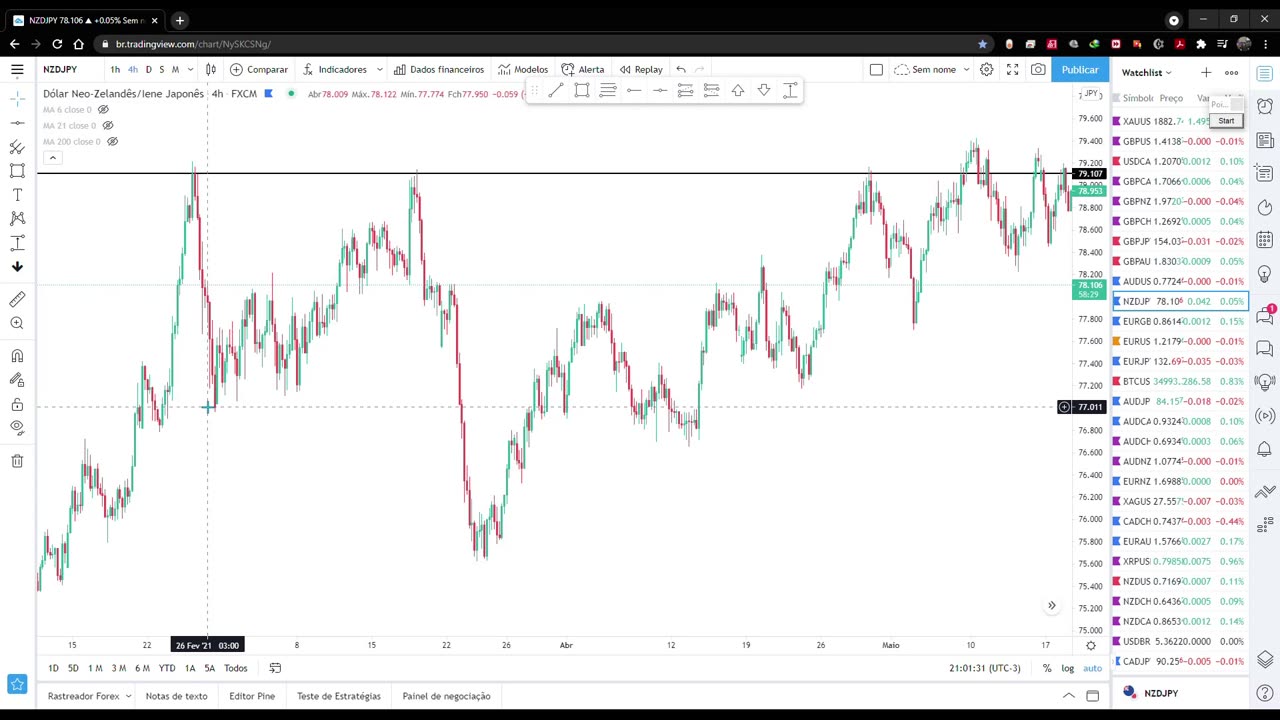Toggle percent scale
This screenshot has width=1280, height=720.
[x=1047, y=668]
